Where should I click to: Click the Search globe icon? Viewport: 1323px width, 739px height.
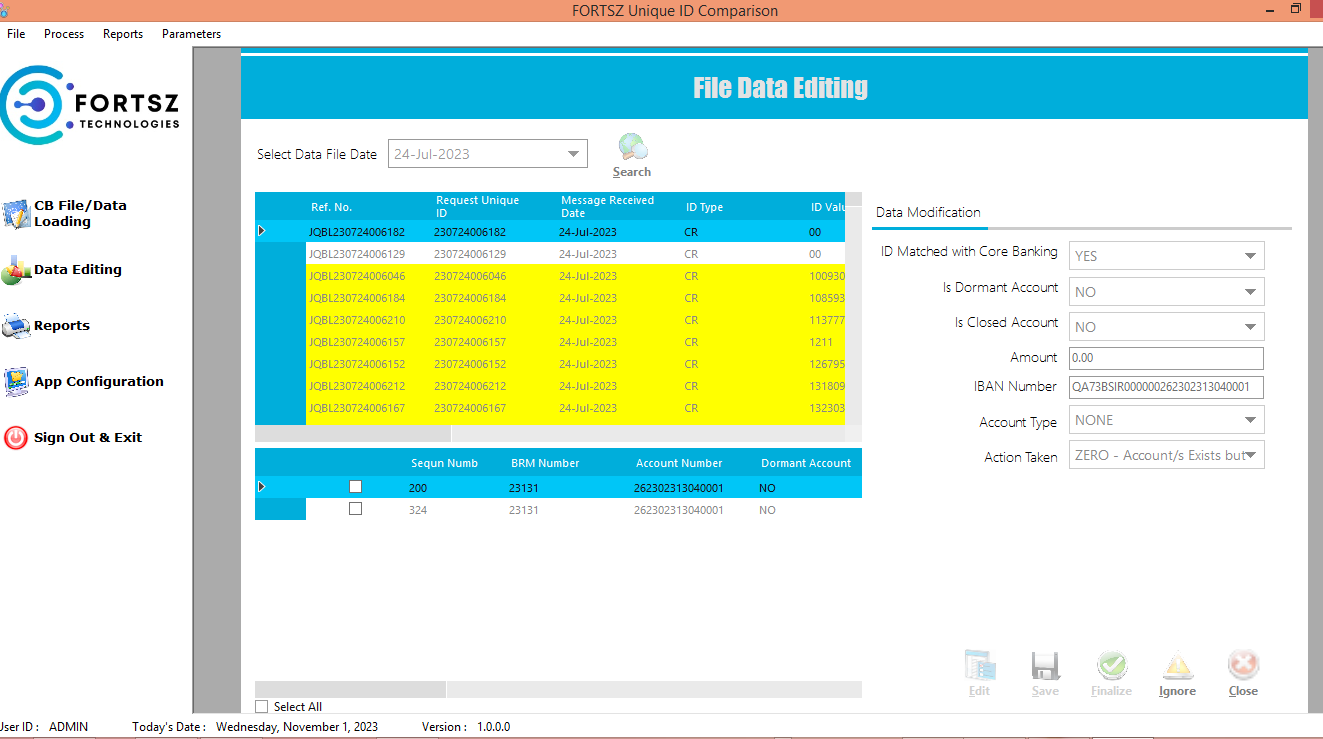(632, 149)
